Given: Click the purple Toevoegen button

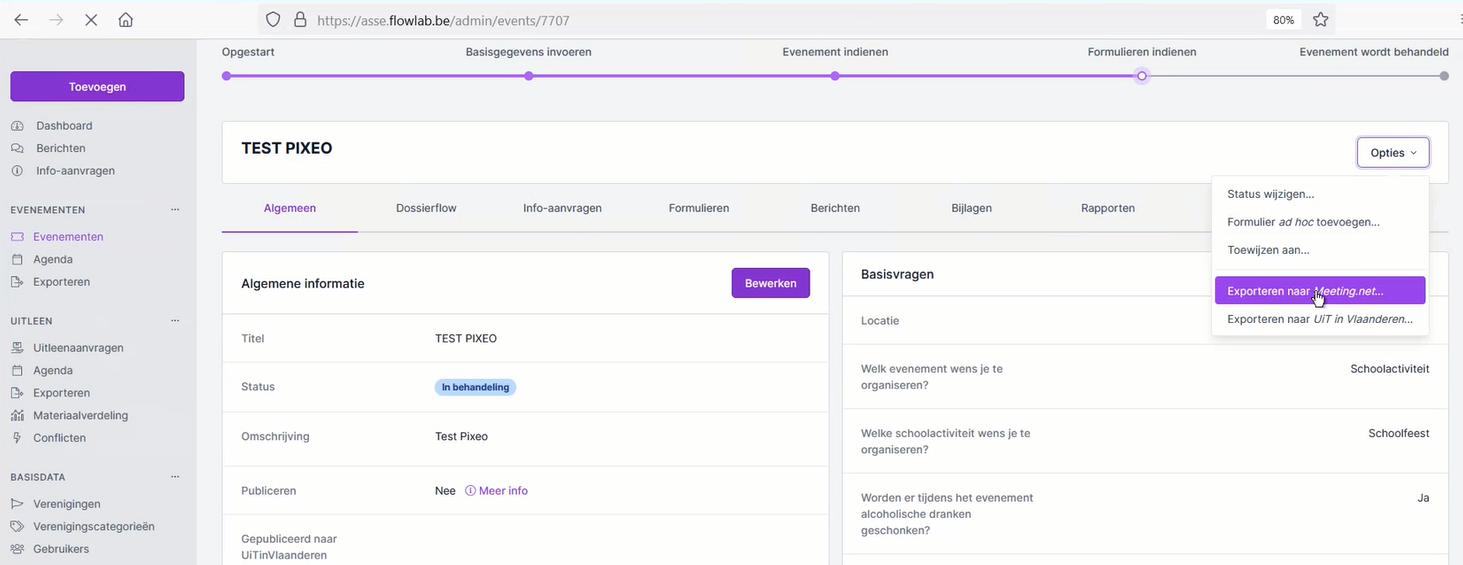Looking at the screenshot, I should pyautogui.click(x=97, y=87).
